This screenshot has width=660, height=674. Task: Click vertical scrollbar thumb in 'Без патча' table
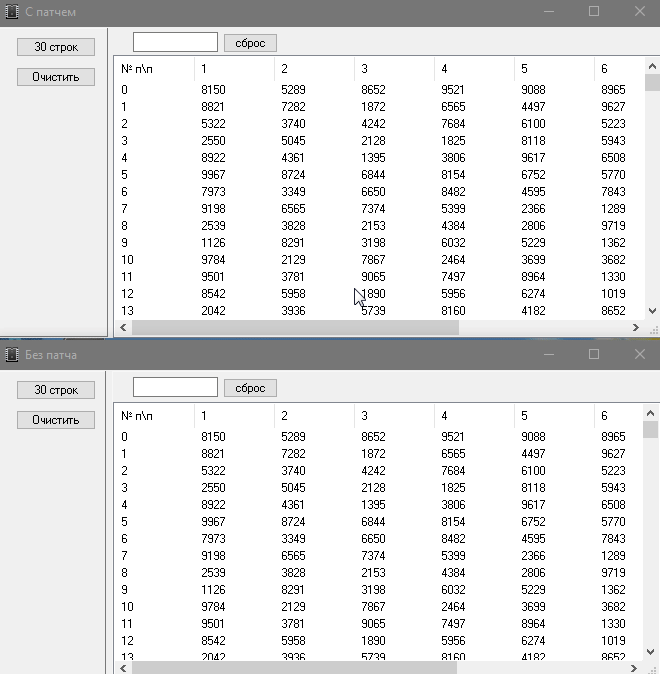point(650,429)
